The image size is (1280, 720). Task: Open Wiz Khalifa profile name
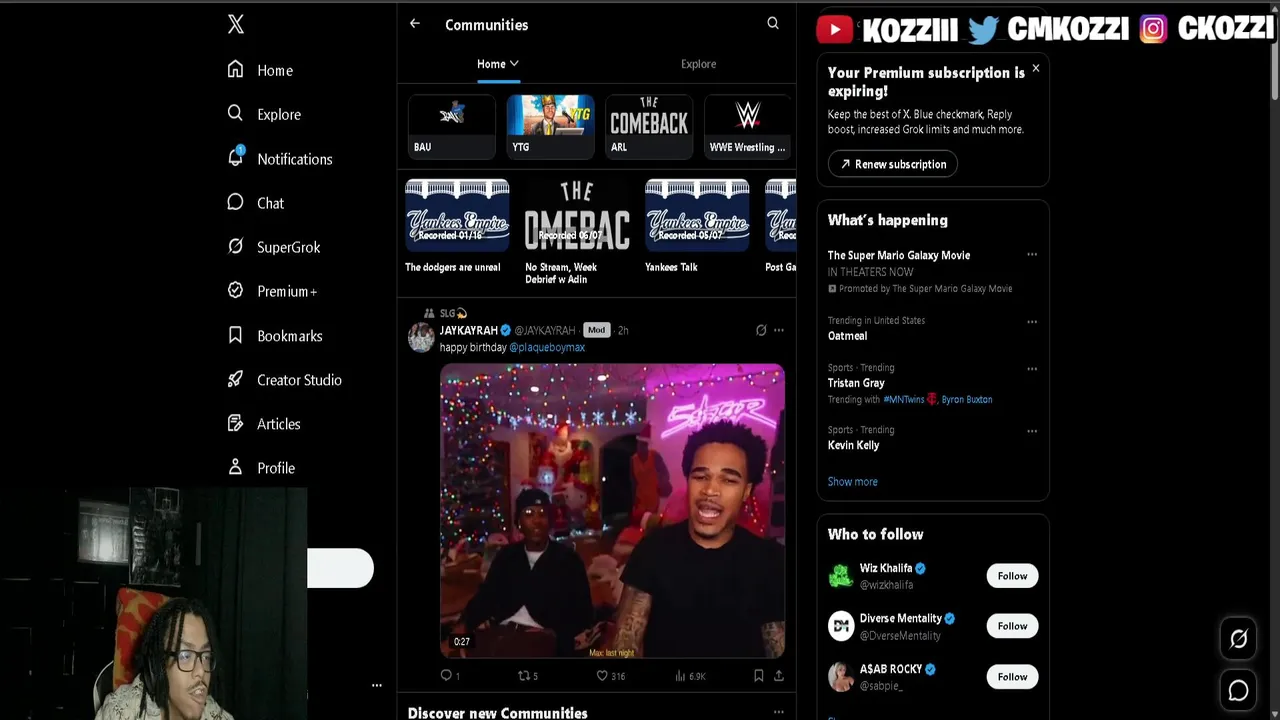pyautogui.click(x=886, y=568)
